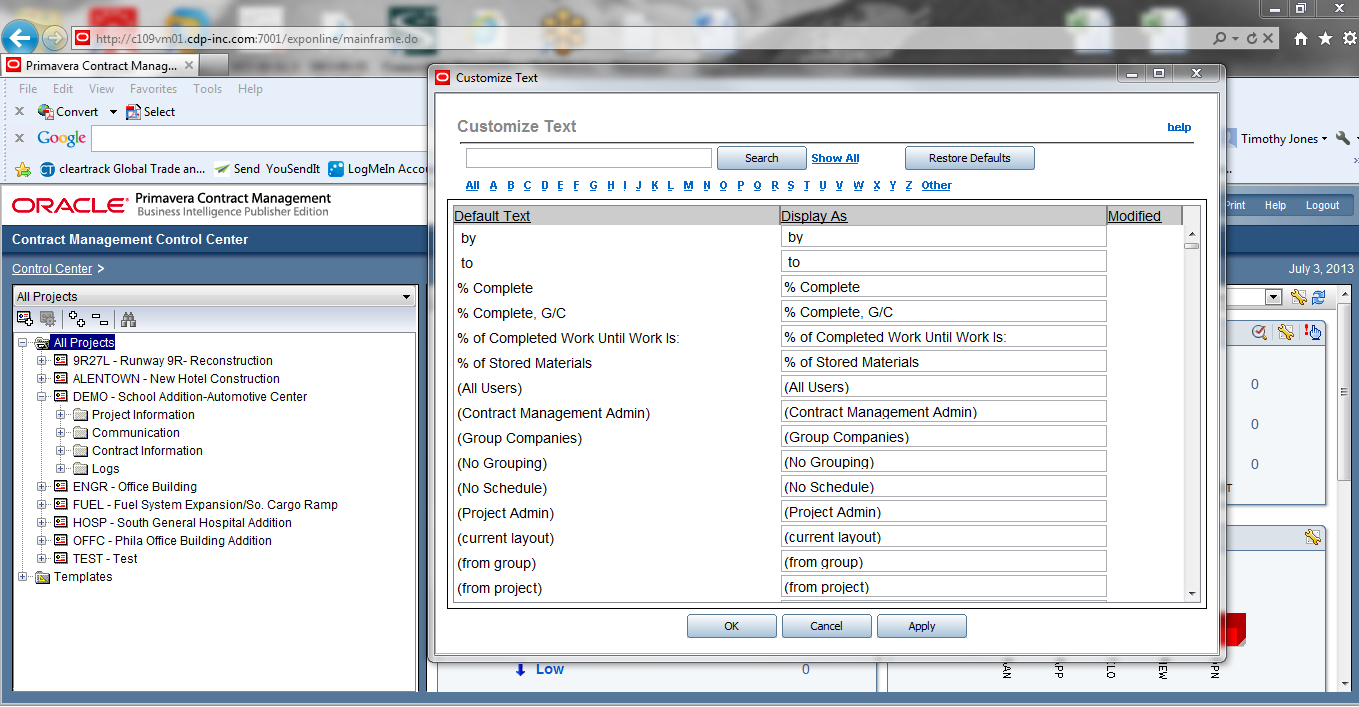This screenshot has height=707, width=1359.
Task: Collapse the DEMO project node
Action: pos(42,397)
